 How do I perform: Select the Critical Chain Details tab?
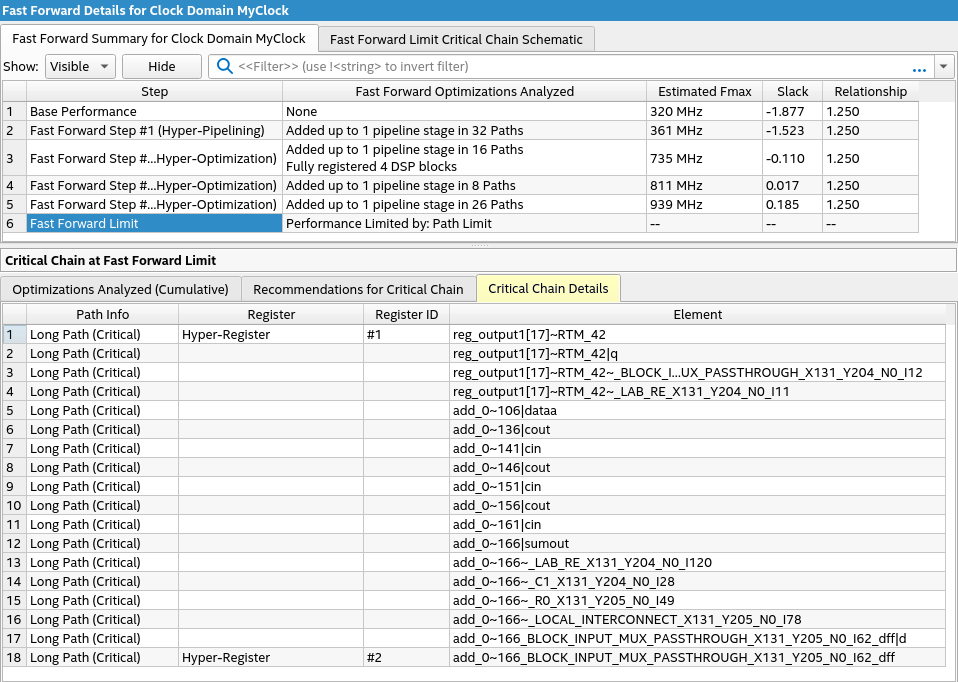point(548,289)
